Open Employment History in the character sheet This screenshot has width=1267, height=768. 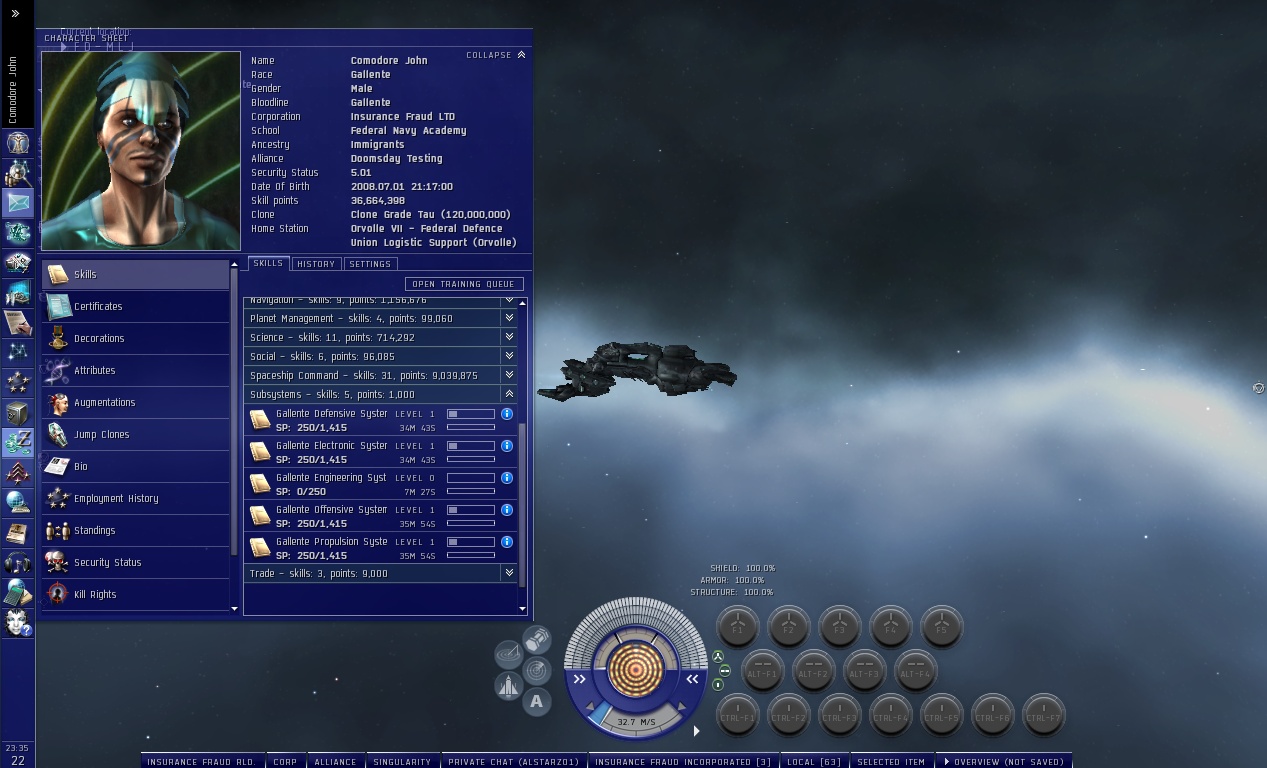tap(135, 498)
